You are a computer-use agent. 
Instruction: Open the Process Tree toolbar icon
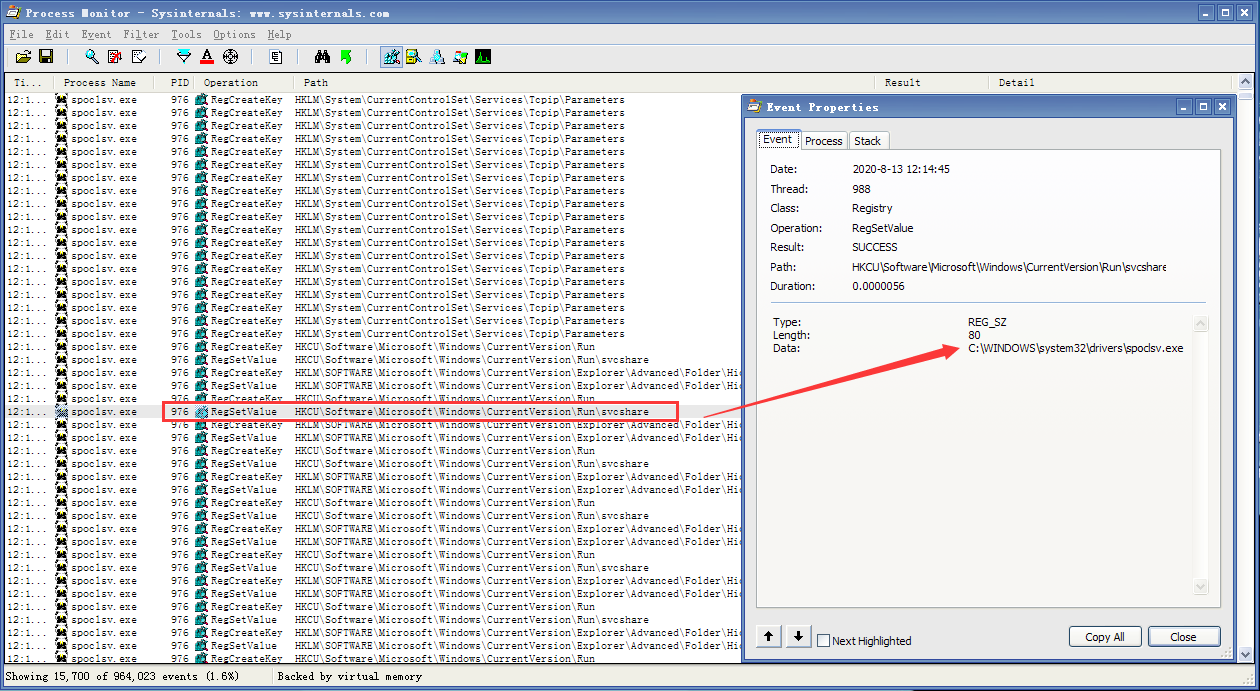tap(276, 57)
